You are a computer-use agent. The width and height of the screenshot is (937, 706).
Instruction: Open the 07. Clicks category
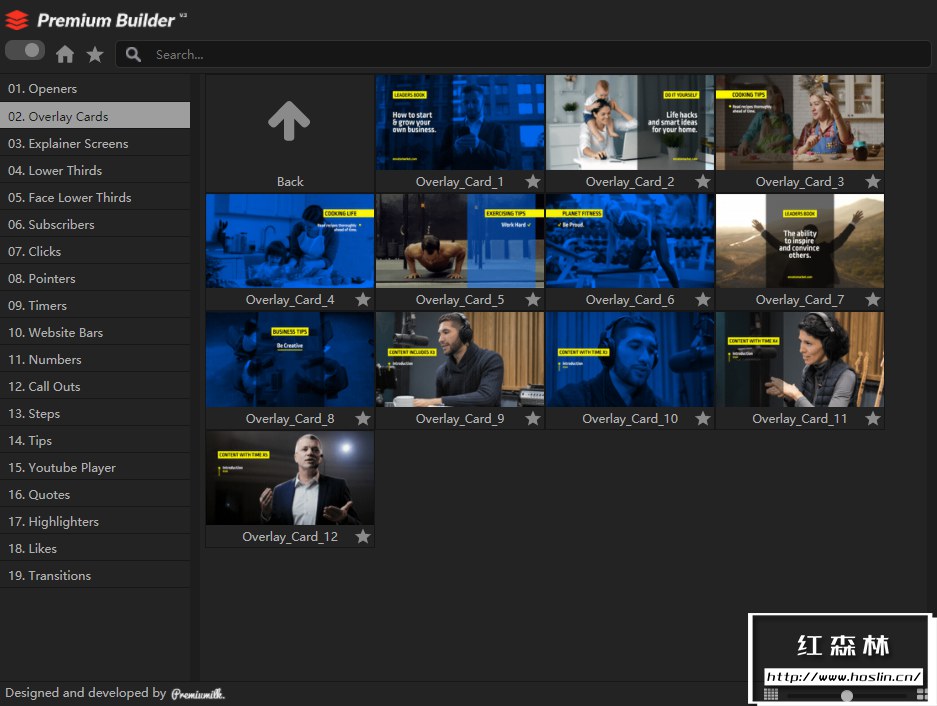click(x=95, y=251)
